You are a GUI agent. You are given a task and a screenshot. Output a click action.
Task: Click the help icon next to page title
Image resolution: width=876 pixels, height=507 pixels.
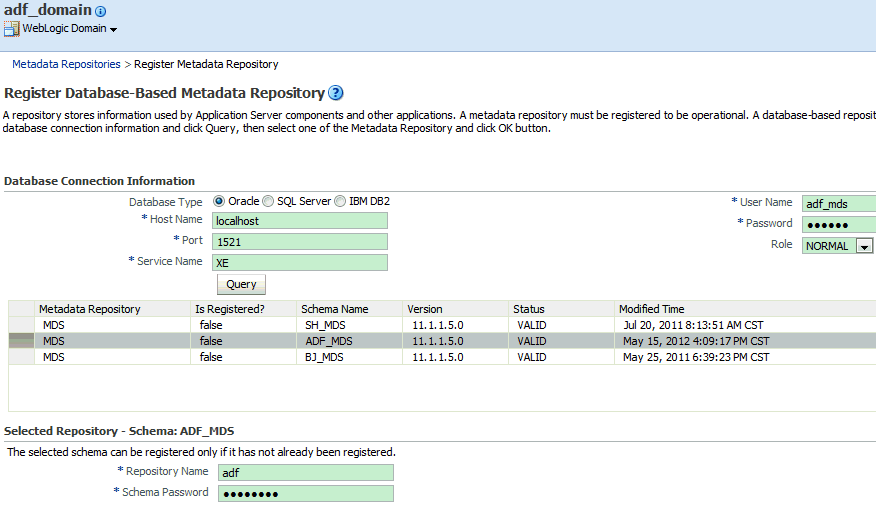(336, 93)
